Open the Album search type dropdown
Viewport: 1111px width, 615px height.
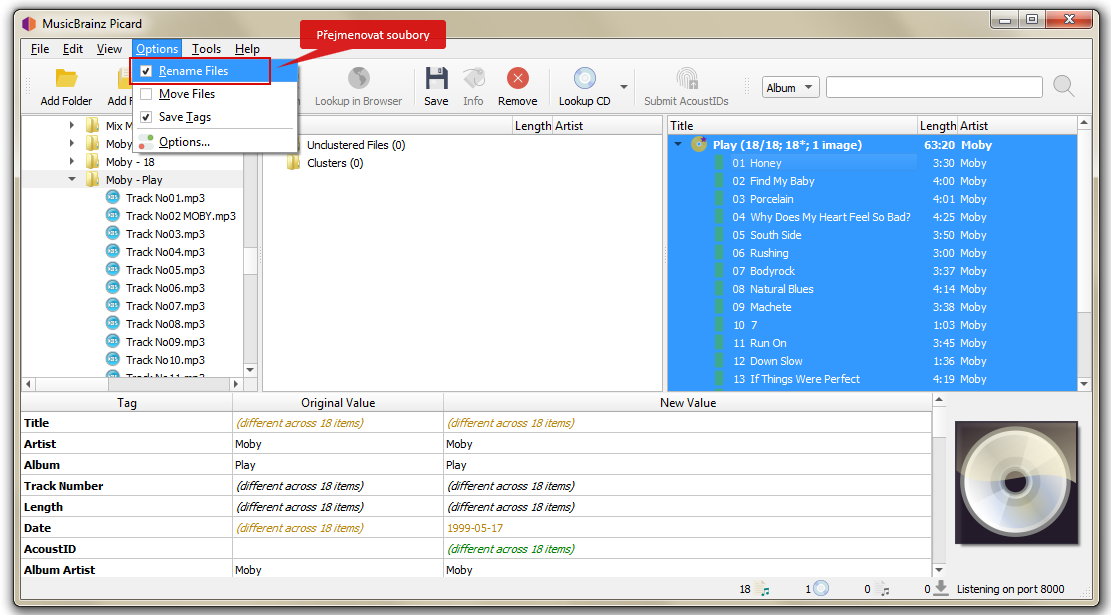point(791,87)
